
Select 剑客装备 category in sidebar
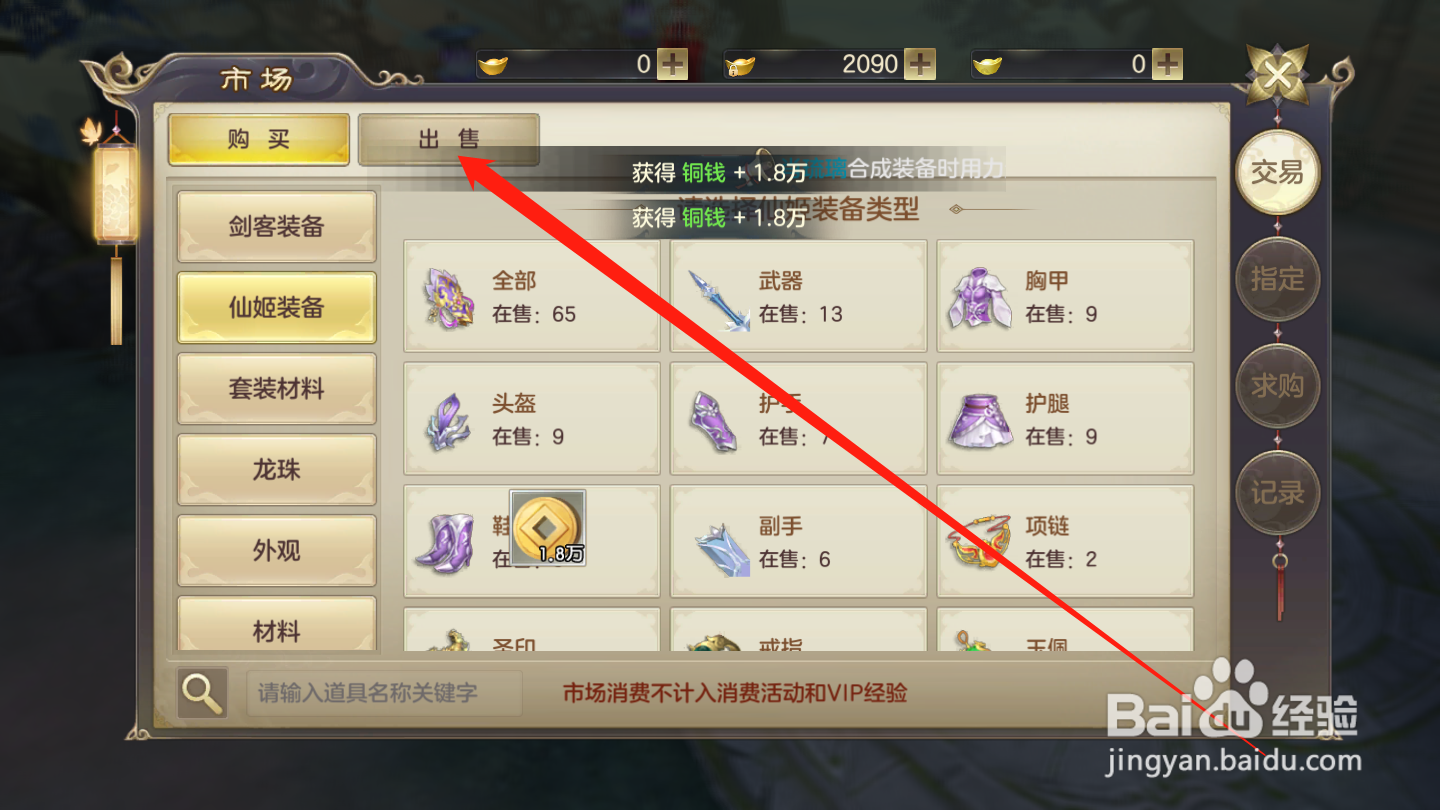277,226
